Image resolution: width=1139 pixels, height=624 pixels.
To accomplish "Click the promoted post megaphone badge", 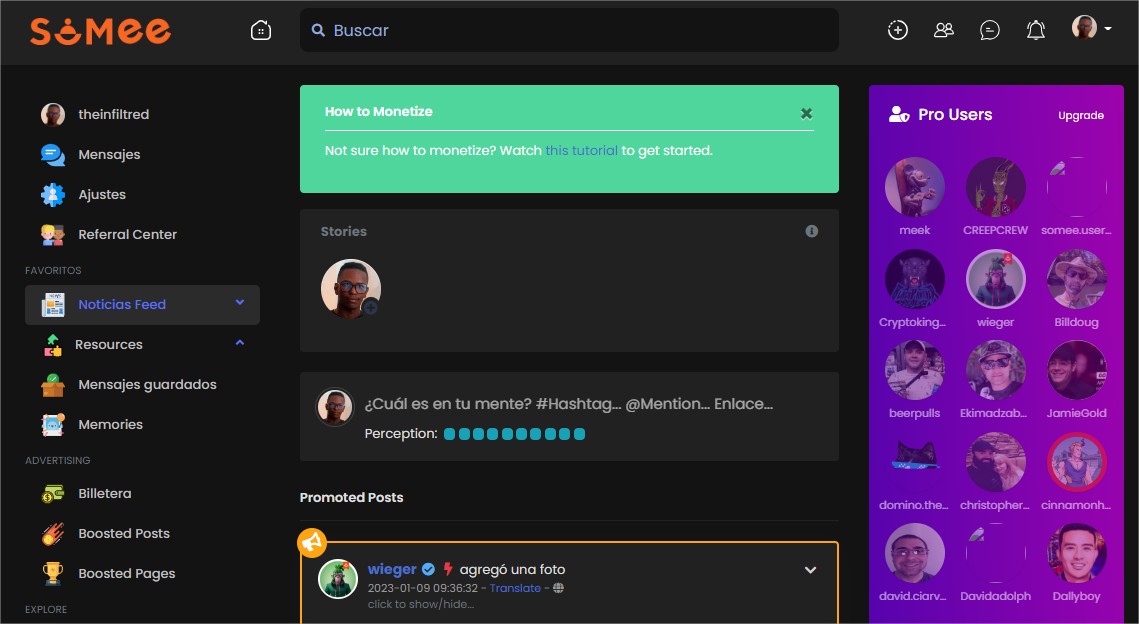I will [312, 543].
